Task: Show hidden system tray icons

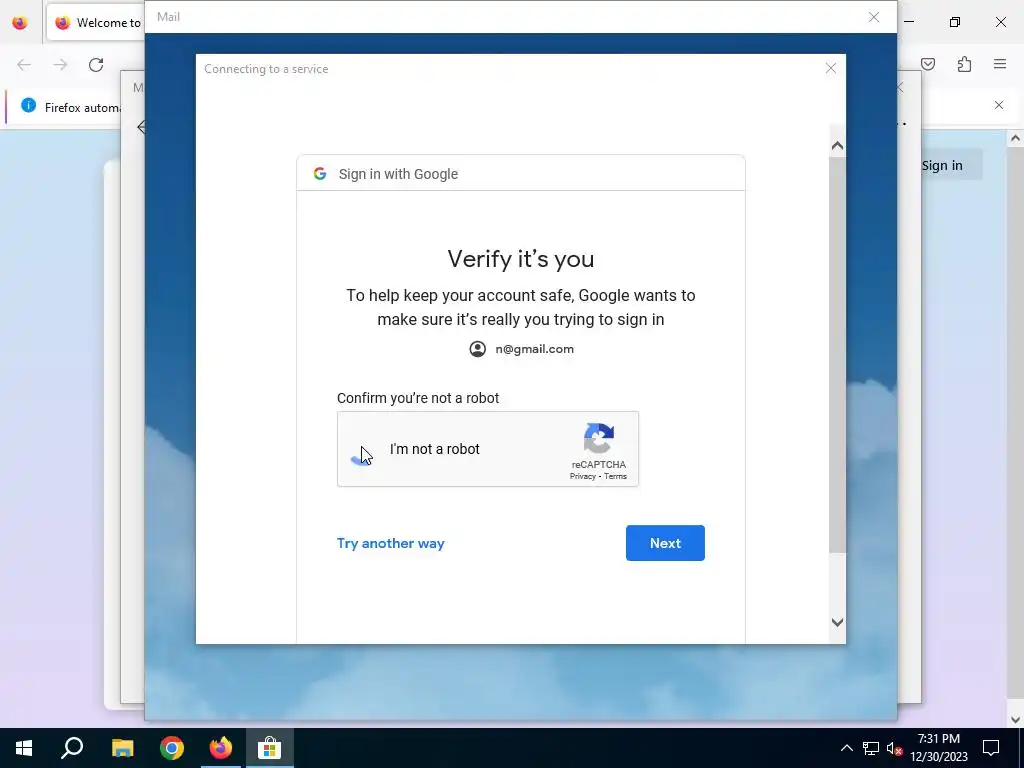Action: click(846, 748)
